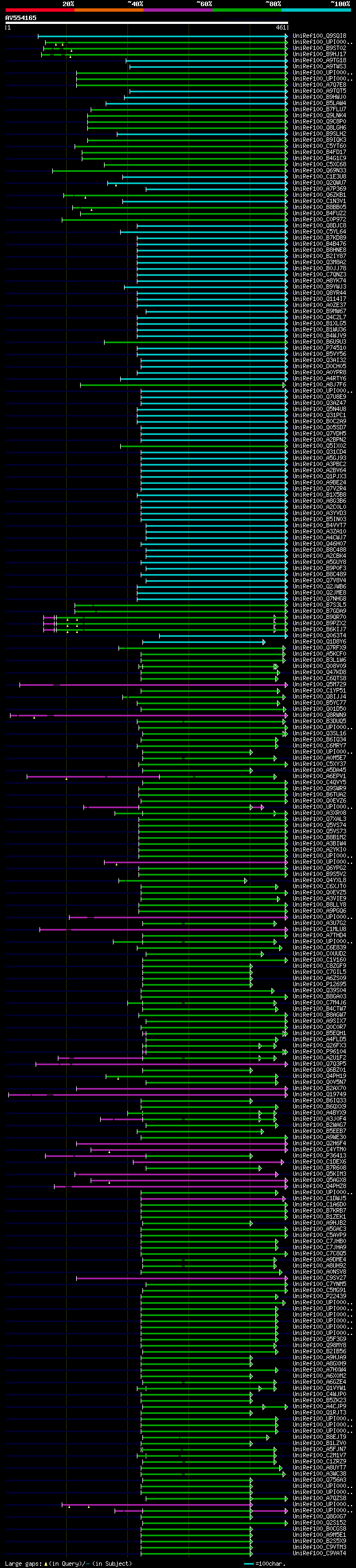Click the query end position 461
Image resolution: width=356 pixels, height=1568 pixels.
pos(280,27)
